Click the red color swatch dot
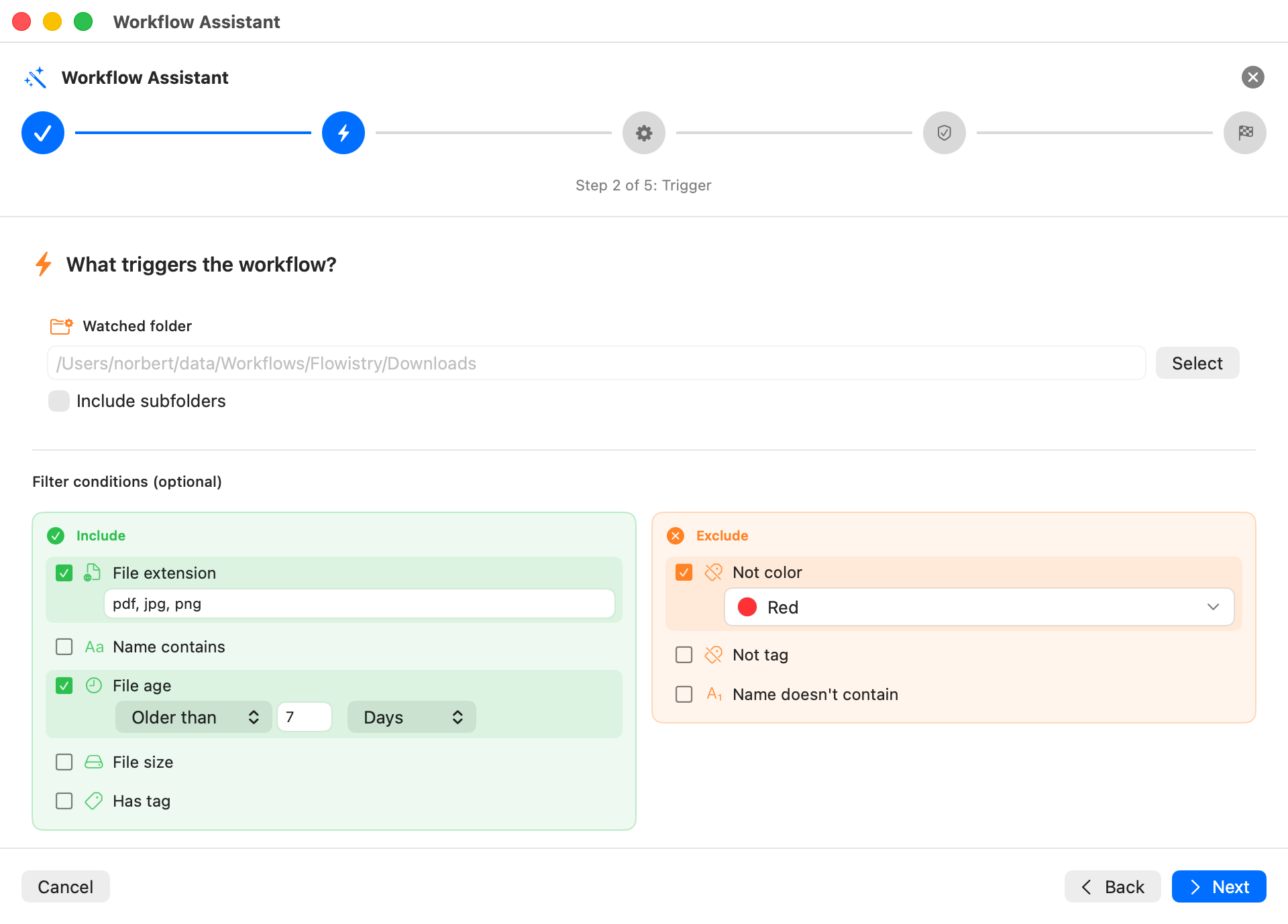The image size is (1288, 924). tap(747, 607)
